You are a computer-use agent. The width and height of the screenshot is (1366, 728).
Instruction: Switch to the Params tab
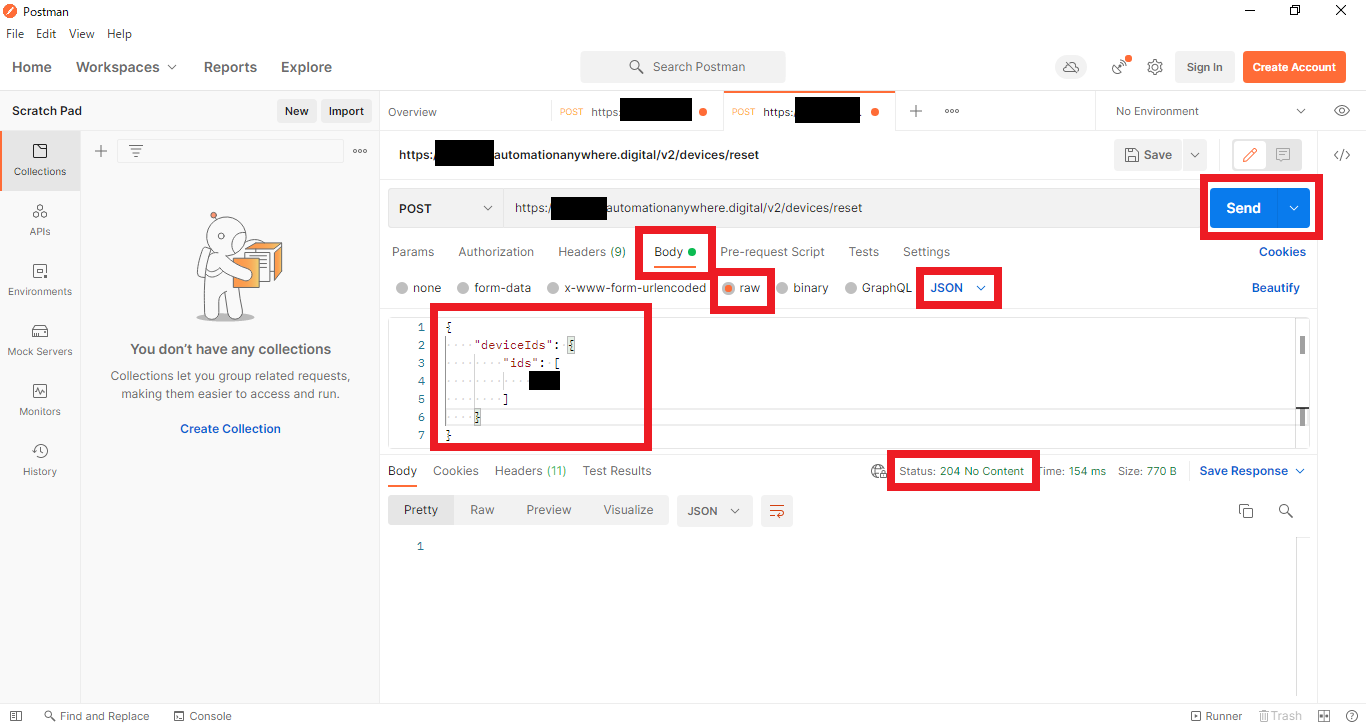pyautogui.click(x=413, y=252)
